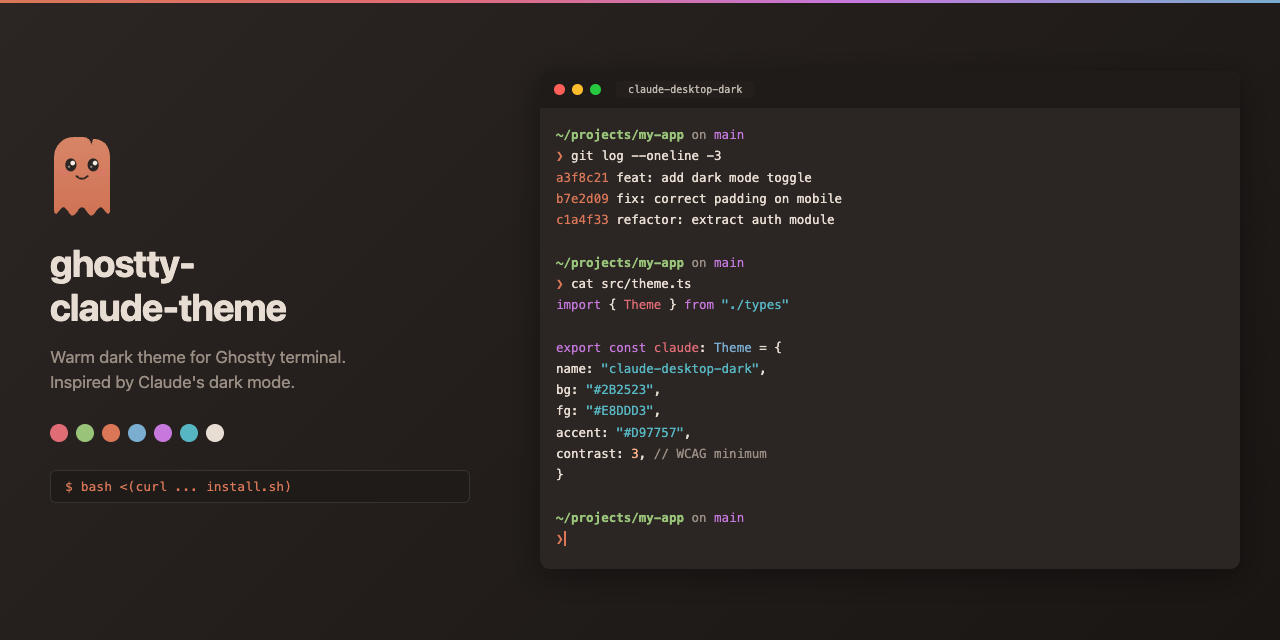Viewport: 1280px width, 640px height.
Task: Click the bash install command box
Action: tap(260, 486)
